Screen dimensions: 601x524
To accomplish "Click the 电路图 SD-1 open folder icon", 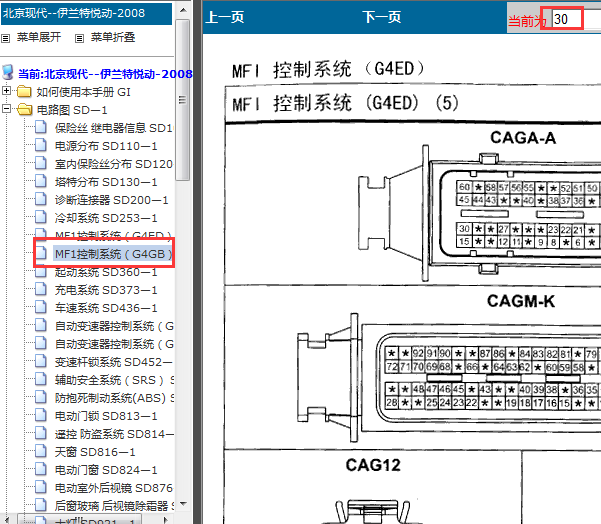I will (x=25, y=110).
